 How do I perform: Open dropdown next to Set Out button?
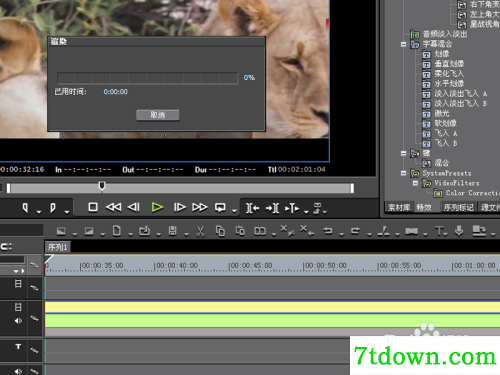point(67,212)
